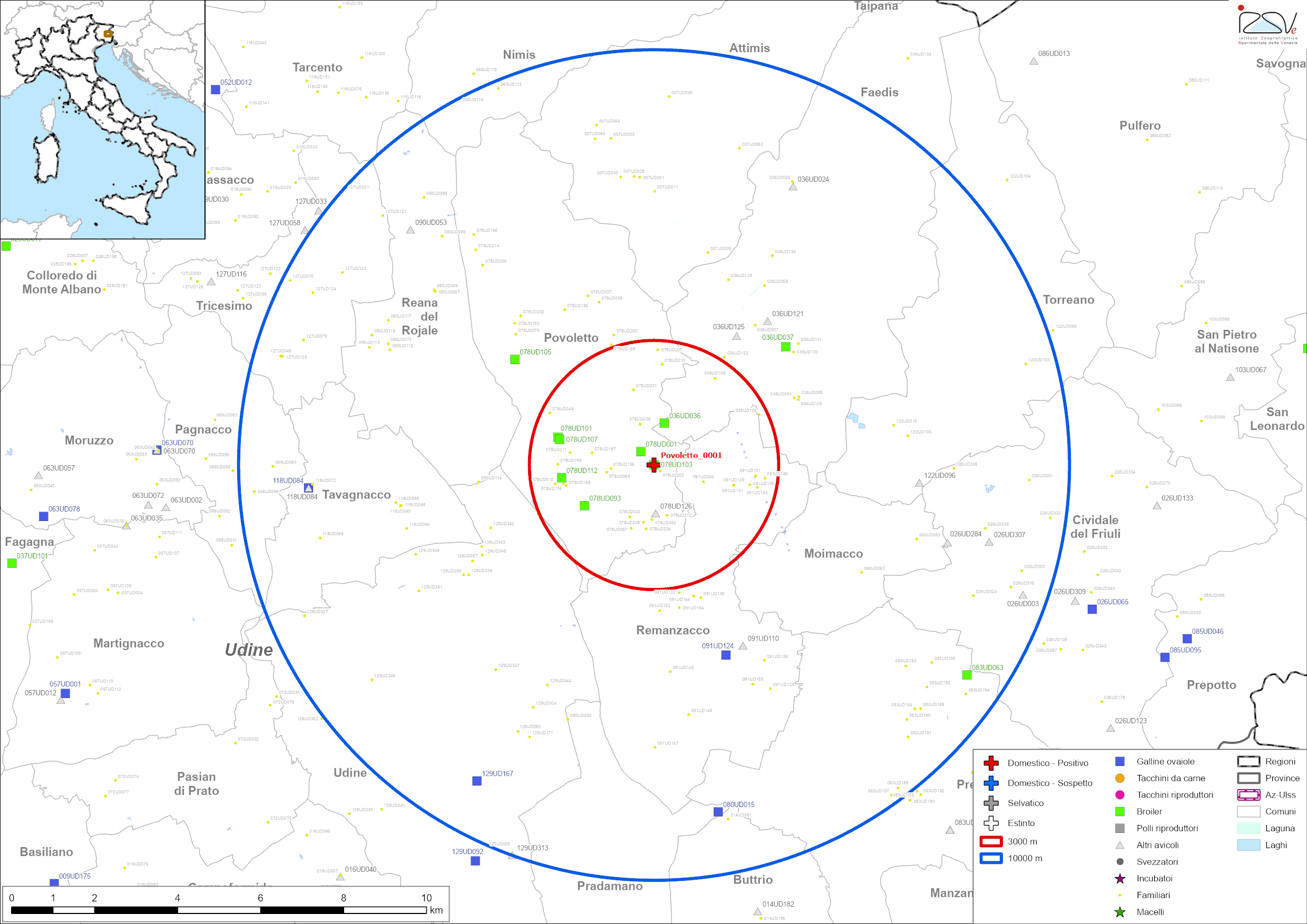Click the gray triangle marker 090UD053
The height and width of the screenshot is (924, 1307).
411,230
